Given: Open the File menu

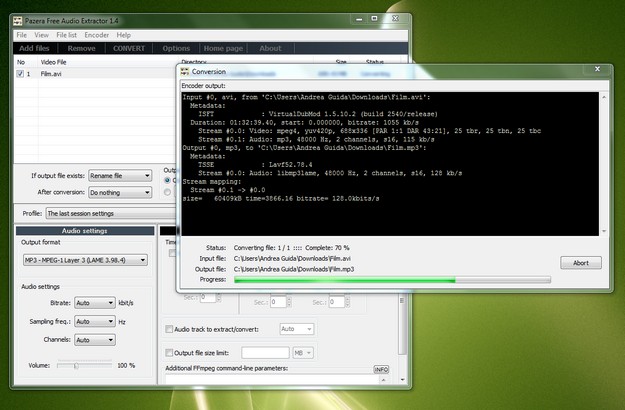Looking at the screenshot, I should pyautogui.click(x=22, y=35).
